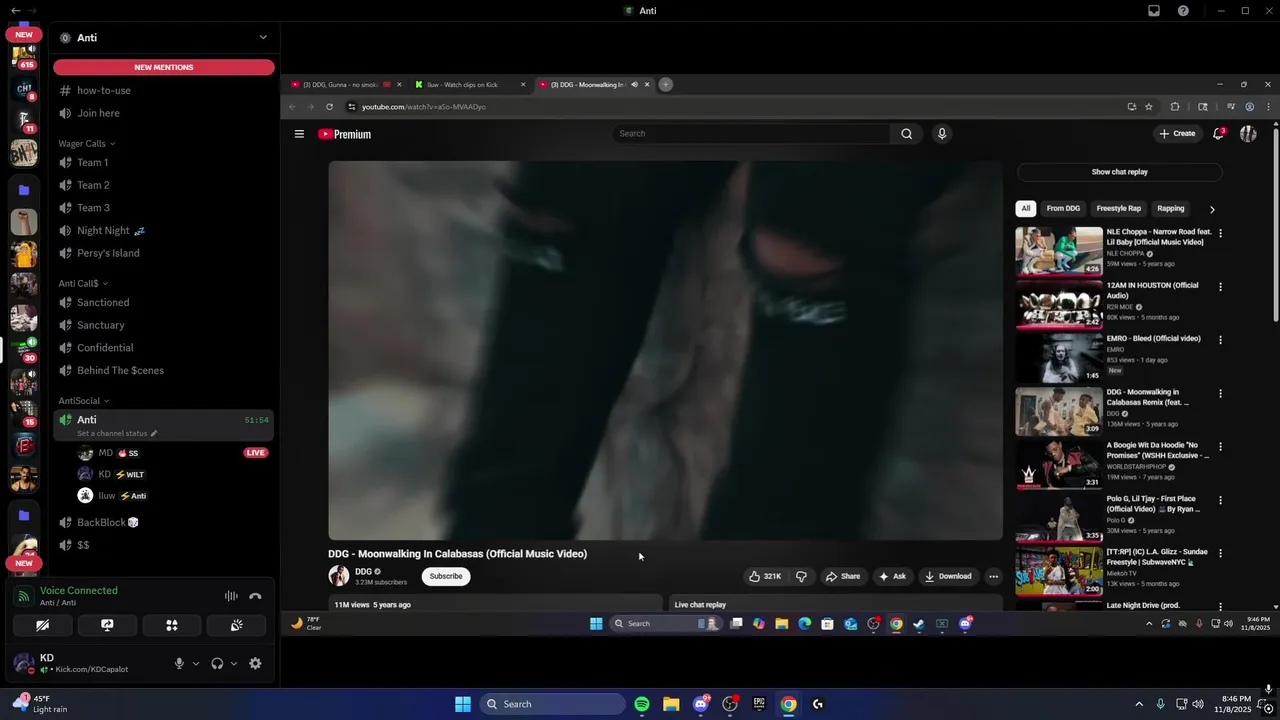Screen dimensions: 1280x720
Task: Open Spotify from the Windows taskbar
Action: tap(642, 704)
